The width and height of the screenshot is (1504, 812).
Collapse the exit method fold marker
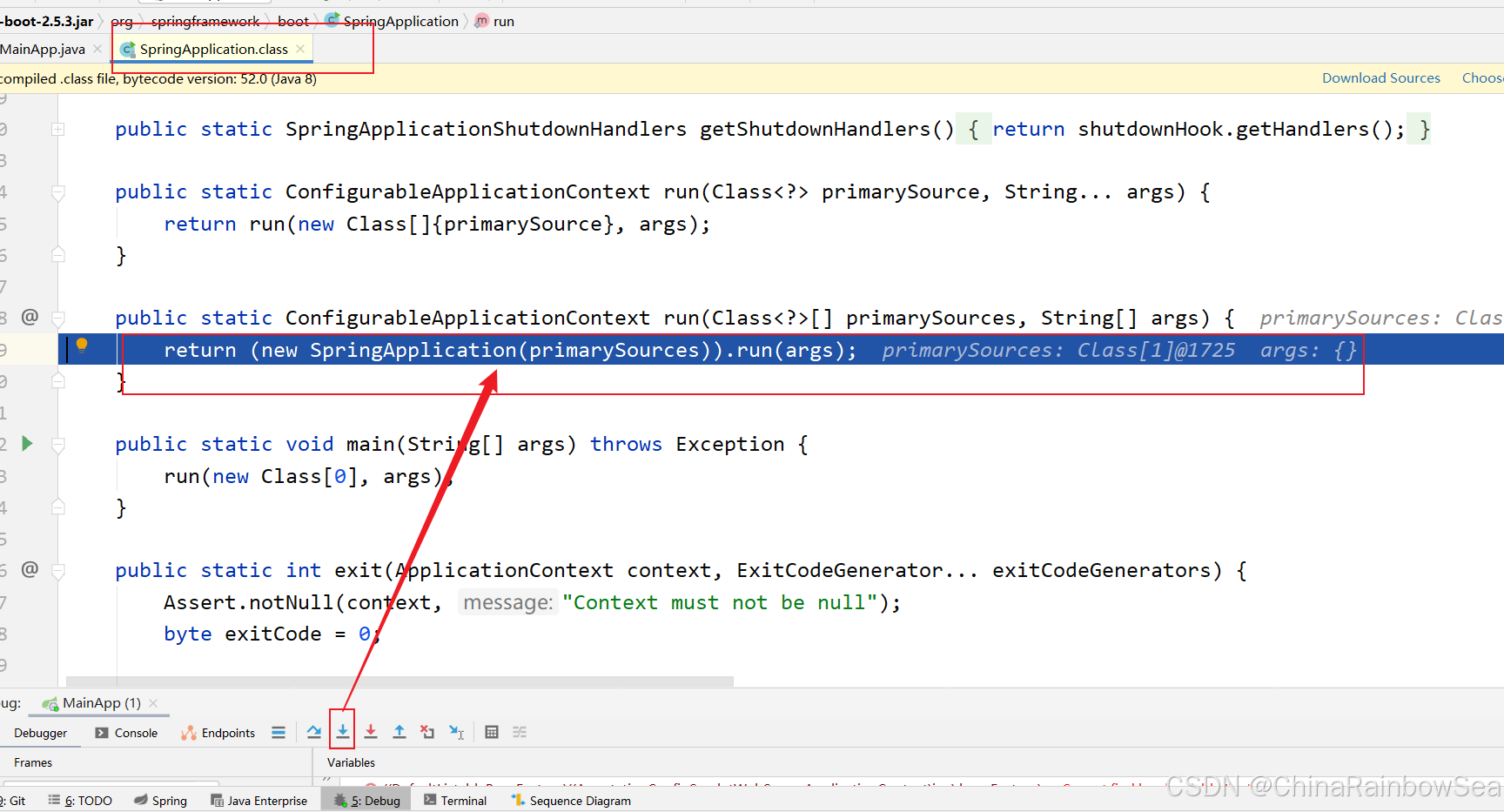click(x=58, y=571)
